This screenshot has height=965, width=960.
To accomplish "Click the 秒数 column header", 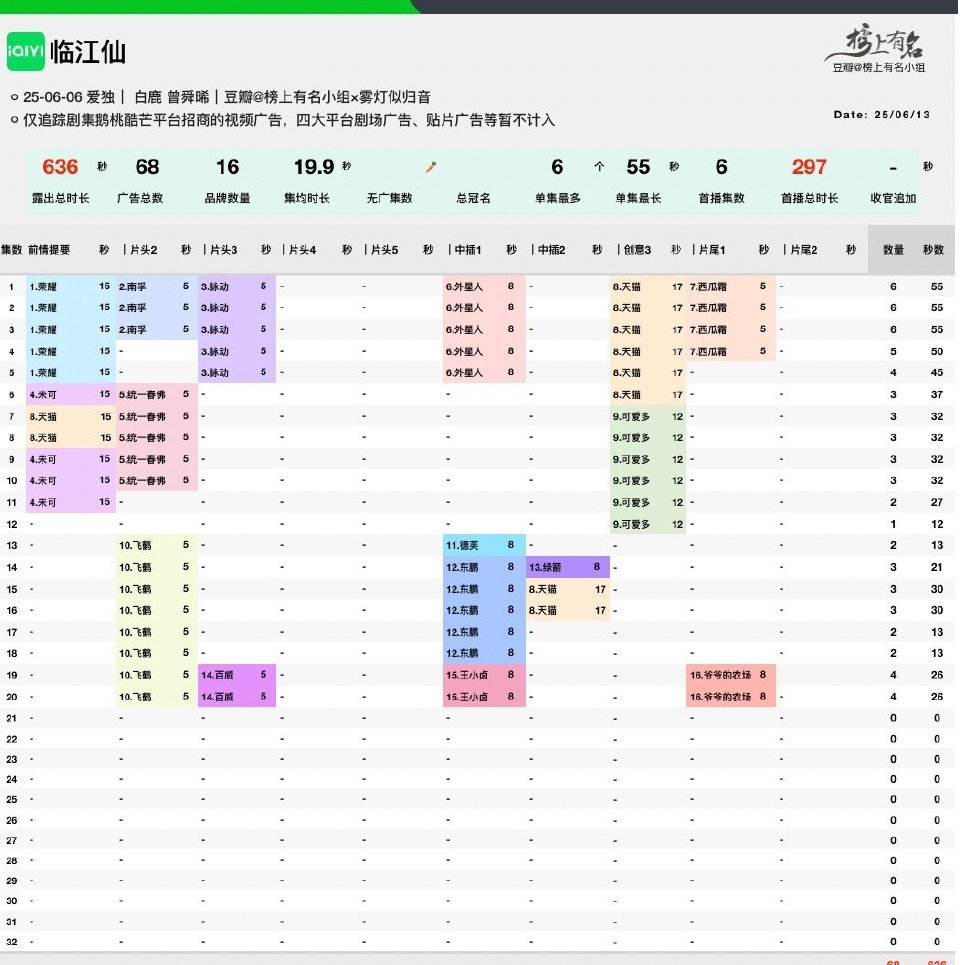I will tap(933, 250).
